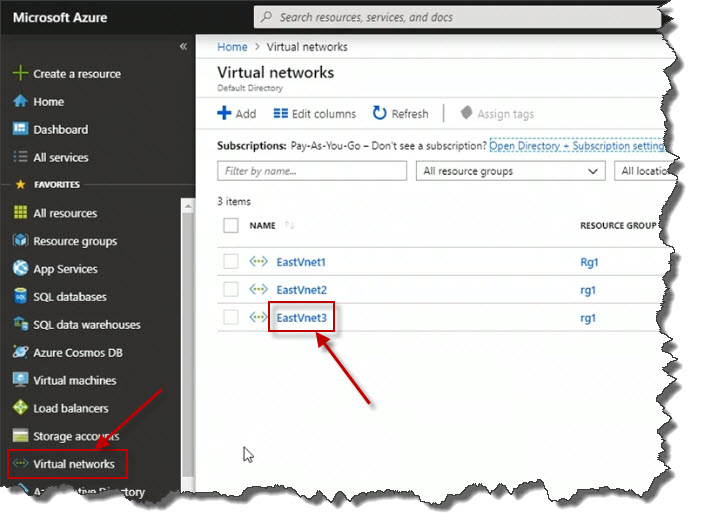Click the All resources grid icon
This screenshot has width=701, height=524.
point(20,212)
